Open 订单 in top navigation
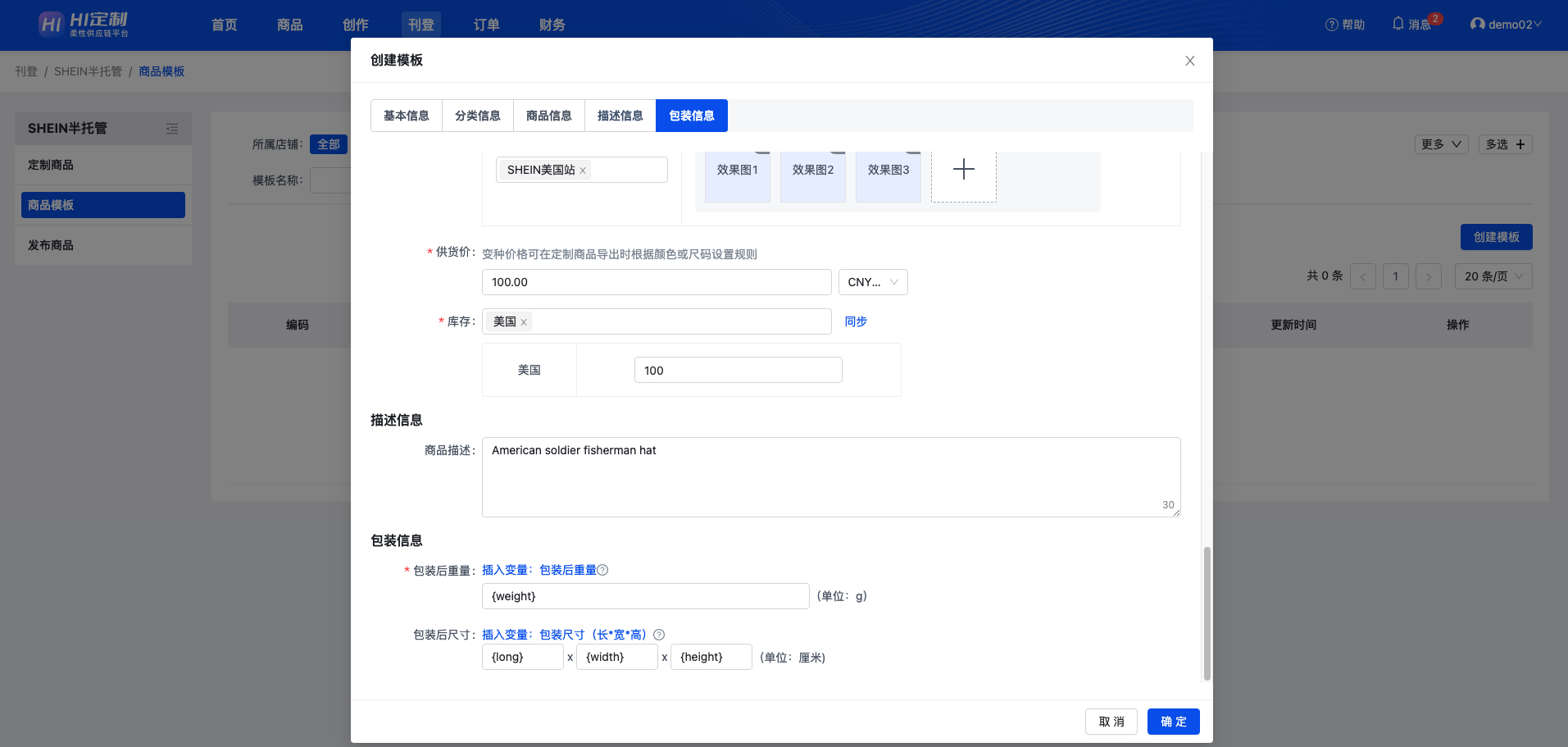 point(487,25)
